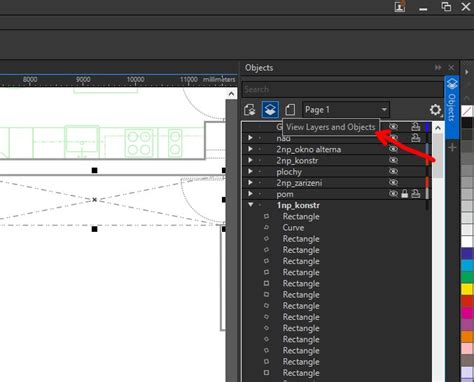
Task: Toggle eye icon on pom layer
Action: coord(393,194)
